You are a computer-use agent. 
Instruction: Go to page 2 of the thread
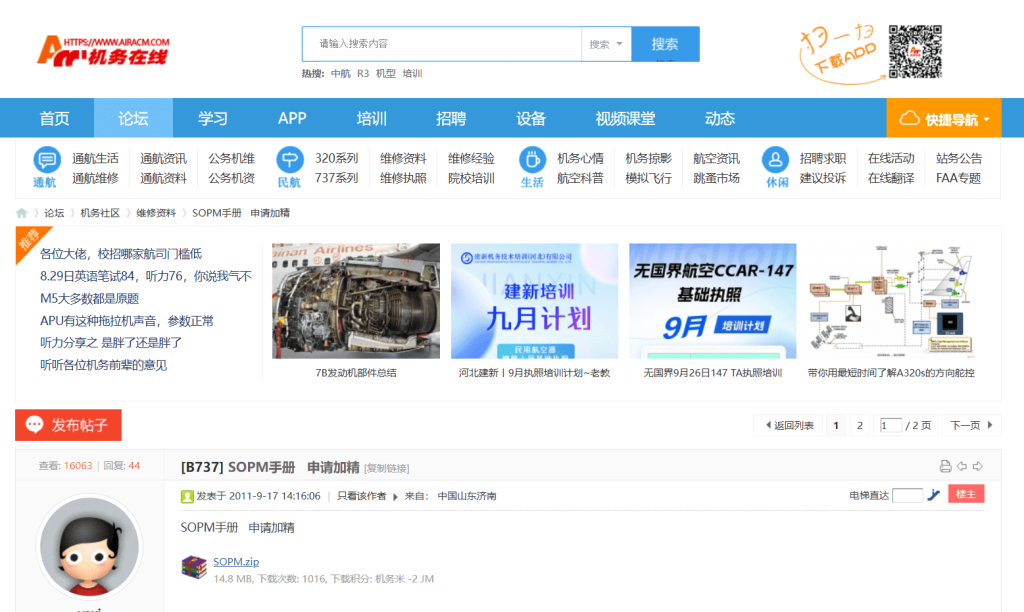click(x=859, y=425)
